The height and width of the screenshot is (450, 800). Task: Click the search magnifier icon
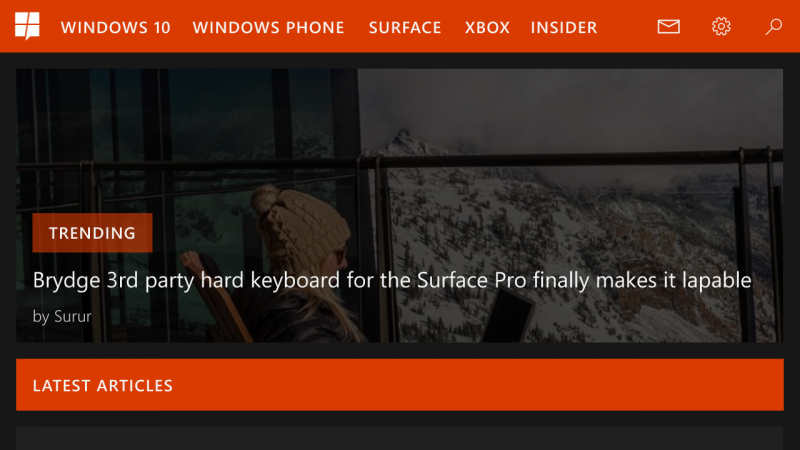click(x=773, y=27)
